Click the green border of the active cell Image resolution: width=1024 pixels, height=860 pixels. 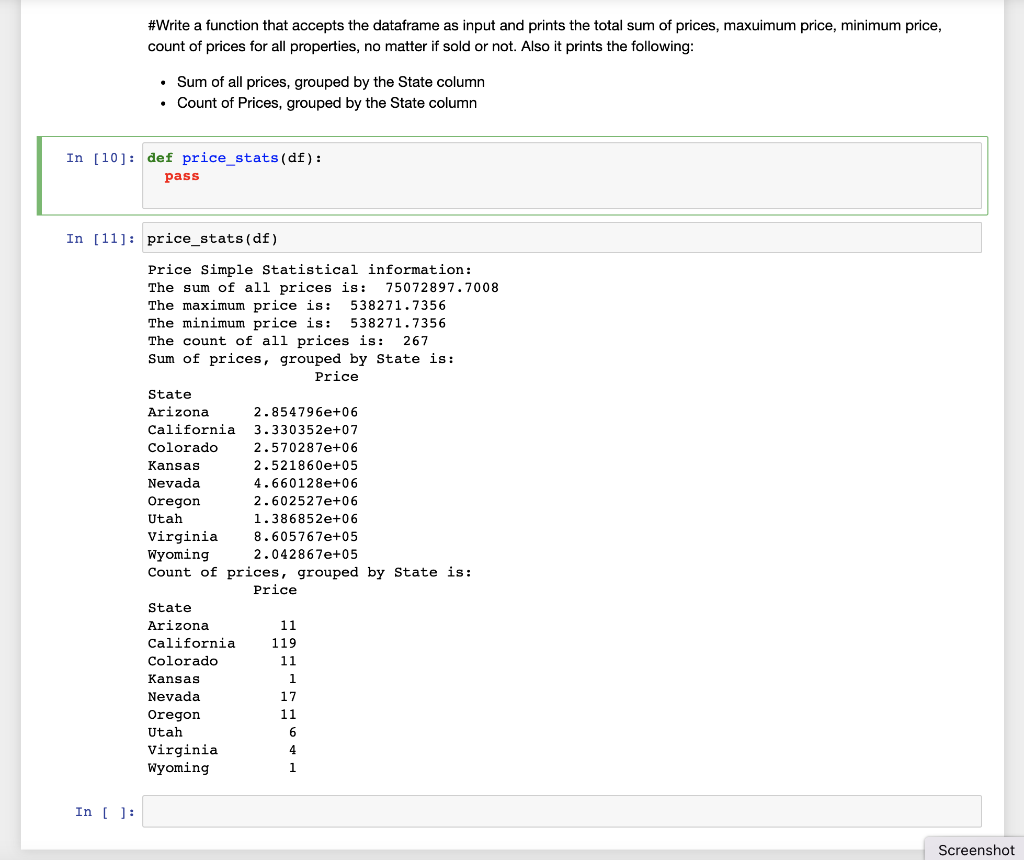(38, 175)
